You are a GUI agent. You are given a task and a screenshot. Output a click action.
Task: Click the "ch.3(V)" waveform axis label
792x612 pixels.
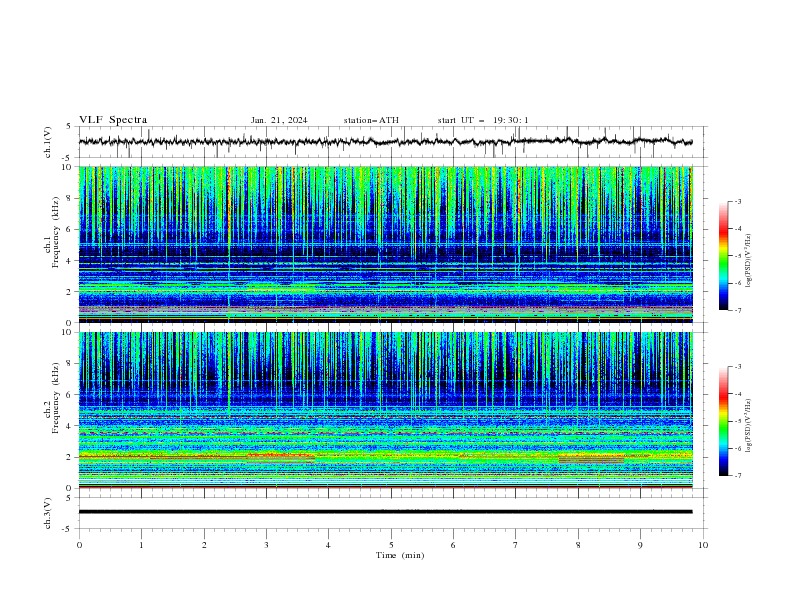point(48,513)
